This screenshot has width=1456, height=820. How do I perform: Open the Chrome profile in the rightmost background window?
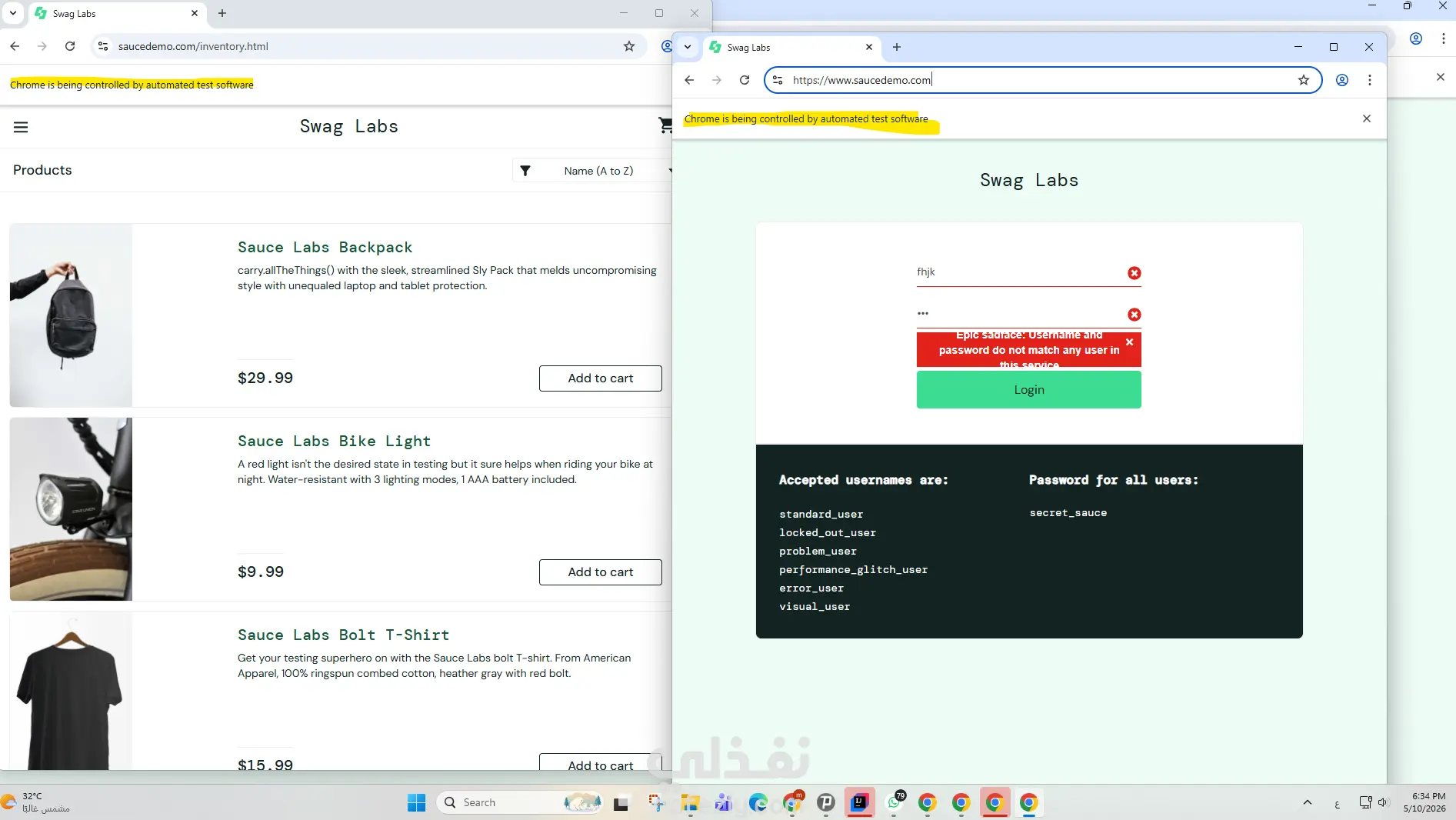(1416, 38)
